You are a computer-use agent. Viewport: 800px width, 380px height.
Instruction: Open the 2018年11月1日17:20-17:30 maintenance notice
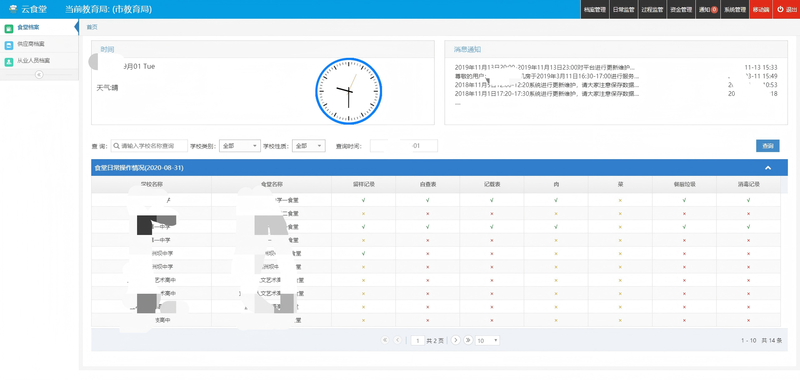click(546, 94)
